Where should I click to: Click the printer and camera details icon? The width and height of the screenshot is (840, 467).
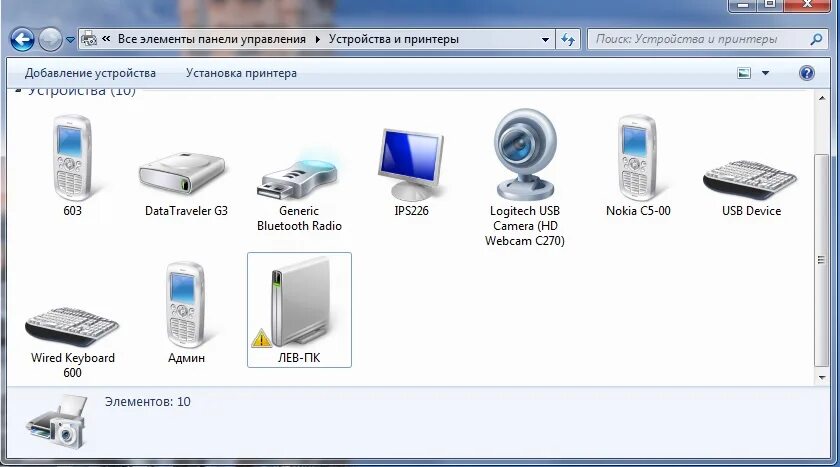pyautogui.click(x=58, y=422)
